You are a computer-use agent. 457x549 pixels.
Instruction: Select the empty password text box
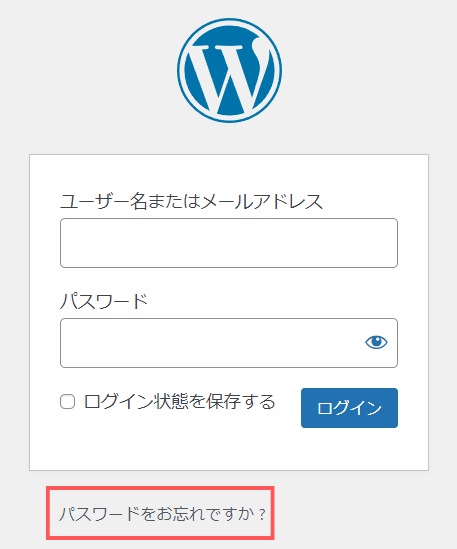click(x=211, y=343)
